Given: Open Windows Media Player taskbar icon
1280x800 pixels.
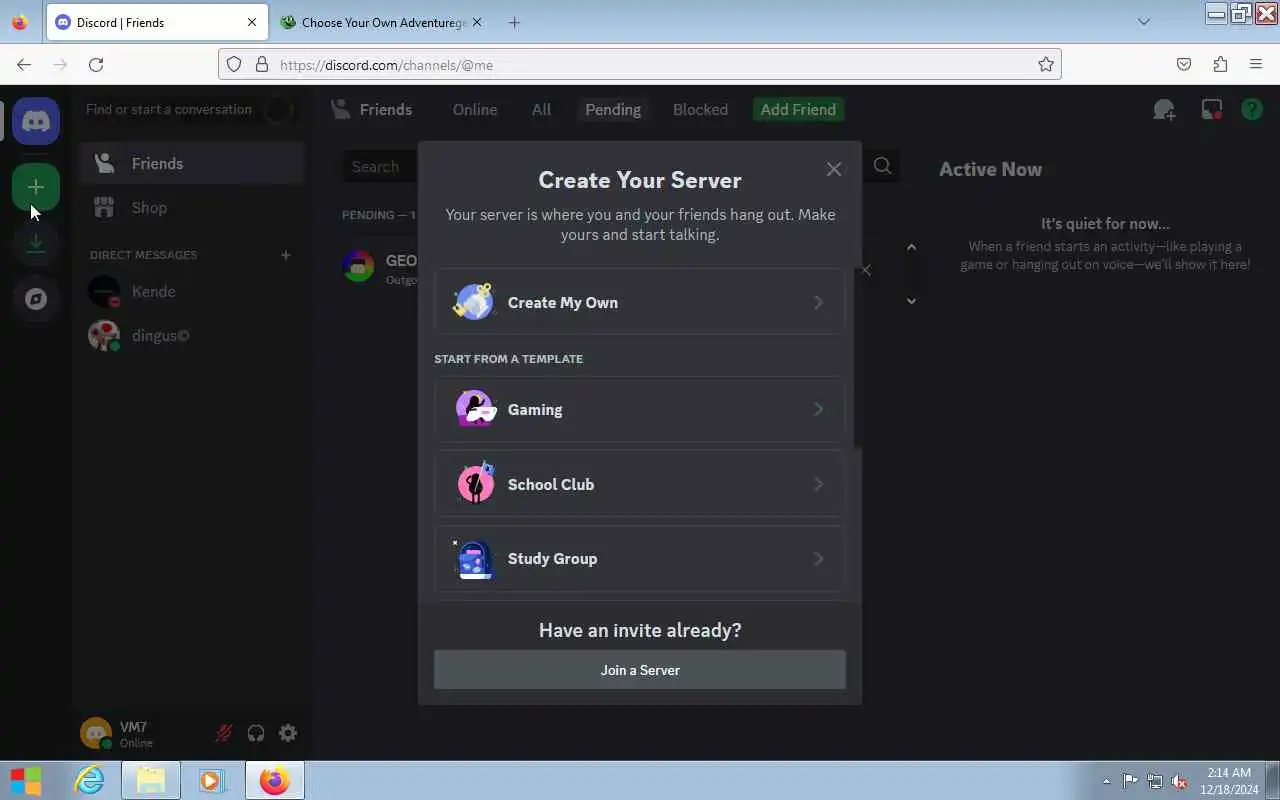Looking at the screenshot, I should tap(211, 781).
